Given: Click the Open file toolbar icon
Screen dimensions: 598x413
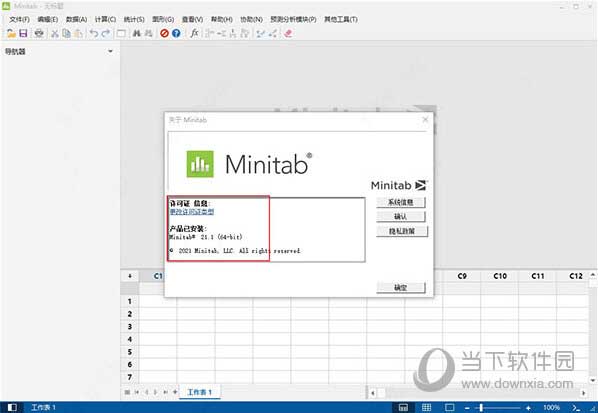Looking at the screenshot, I should [x=11, y=34].
